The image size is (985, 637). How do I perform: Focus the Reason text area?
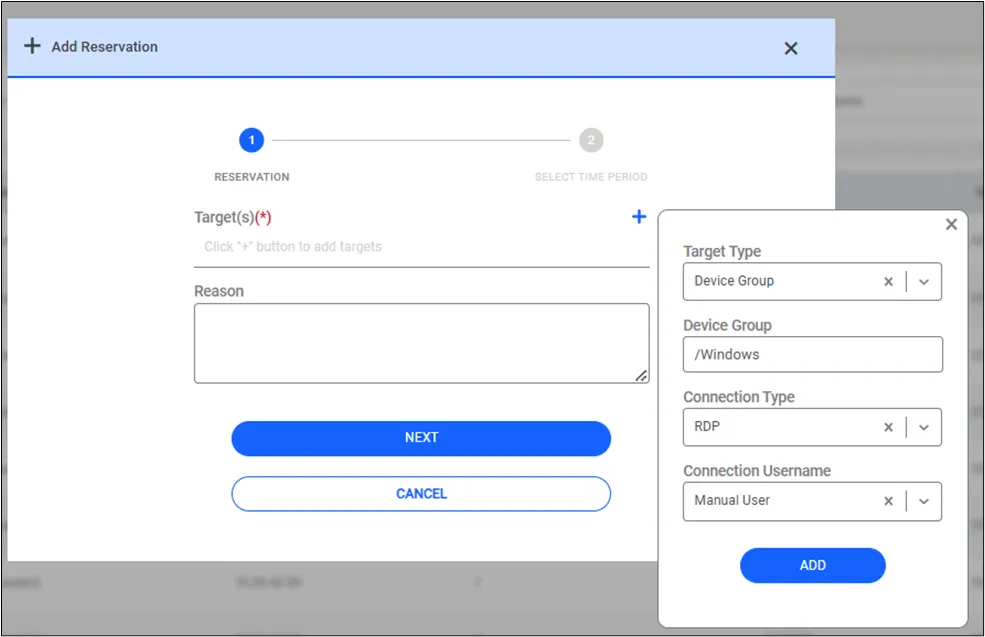tap(422, 343)
